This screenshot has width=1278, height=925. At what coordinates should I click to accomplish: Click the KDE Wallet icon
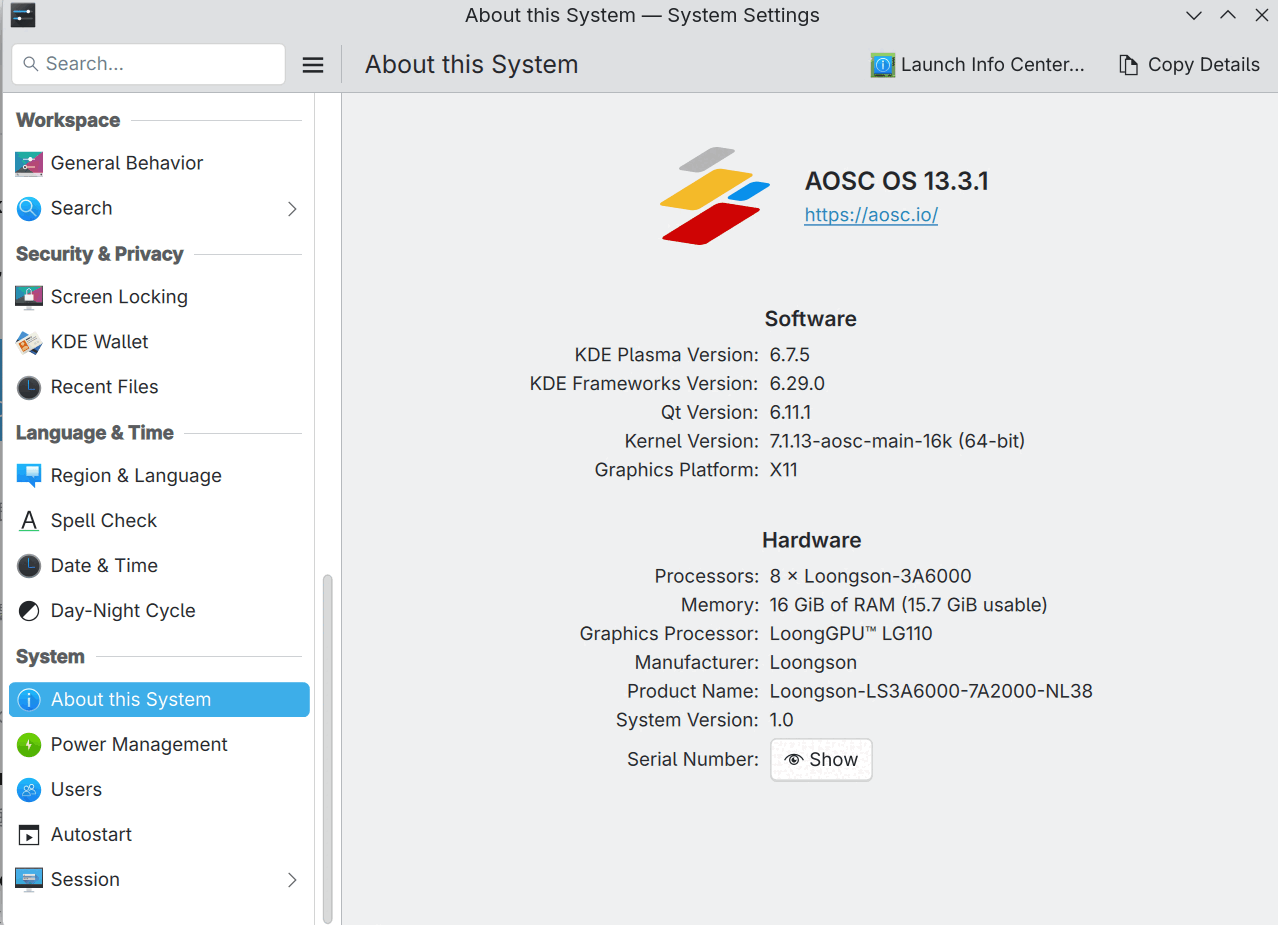[x=29, y=342]
